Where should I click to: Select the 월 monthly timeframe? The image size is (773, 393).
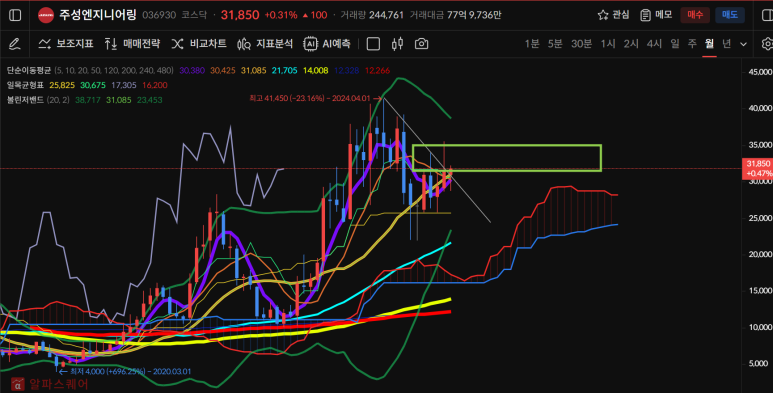click(x=709, y=44)
